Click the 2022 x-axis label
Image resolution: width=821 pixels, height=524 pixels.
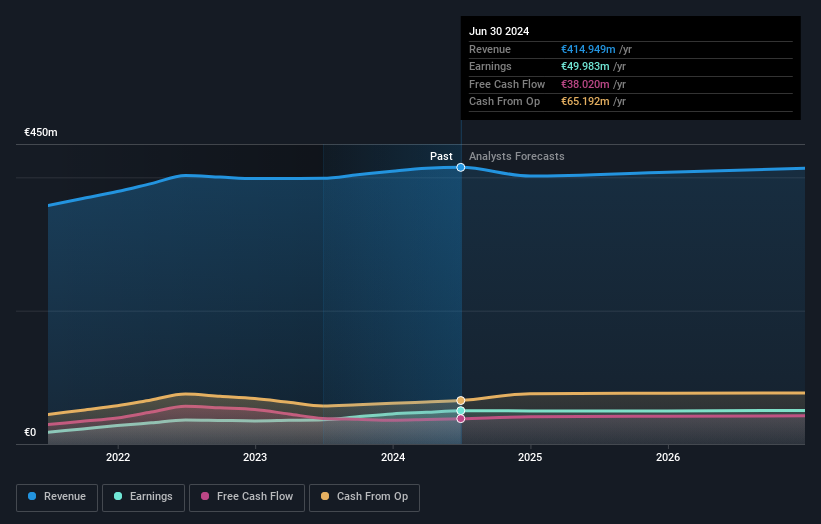(118, 458)
